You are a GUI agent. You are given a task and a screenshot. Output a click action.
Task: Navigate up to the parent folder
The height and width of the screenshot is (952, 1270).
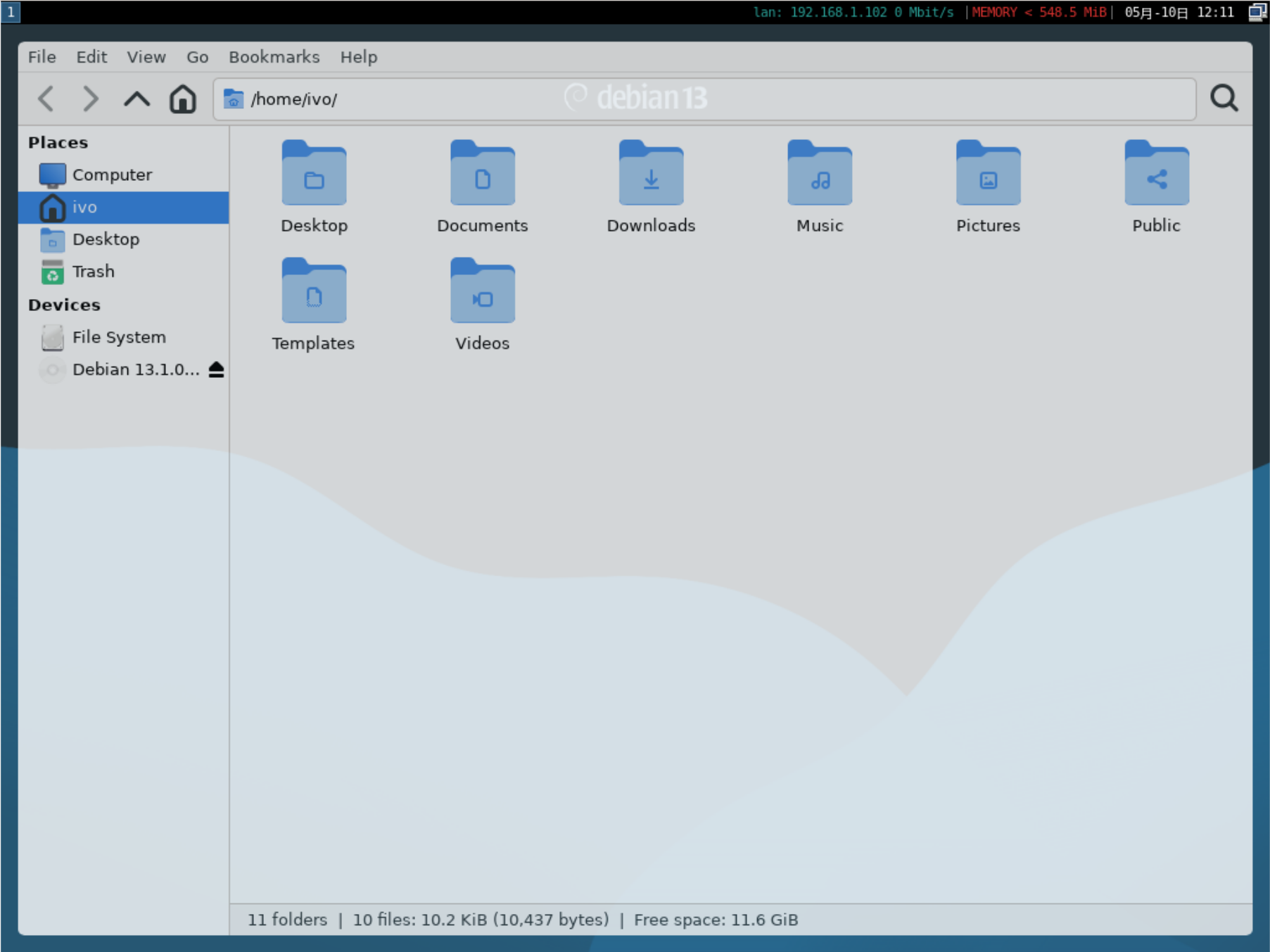tap(136, 99)
